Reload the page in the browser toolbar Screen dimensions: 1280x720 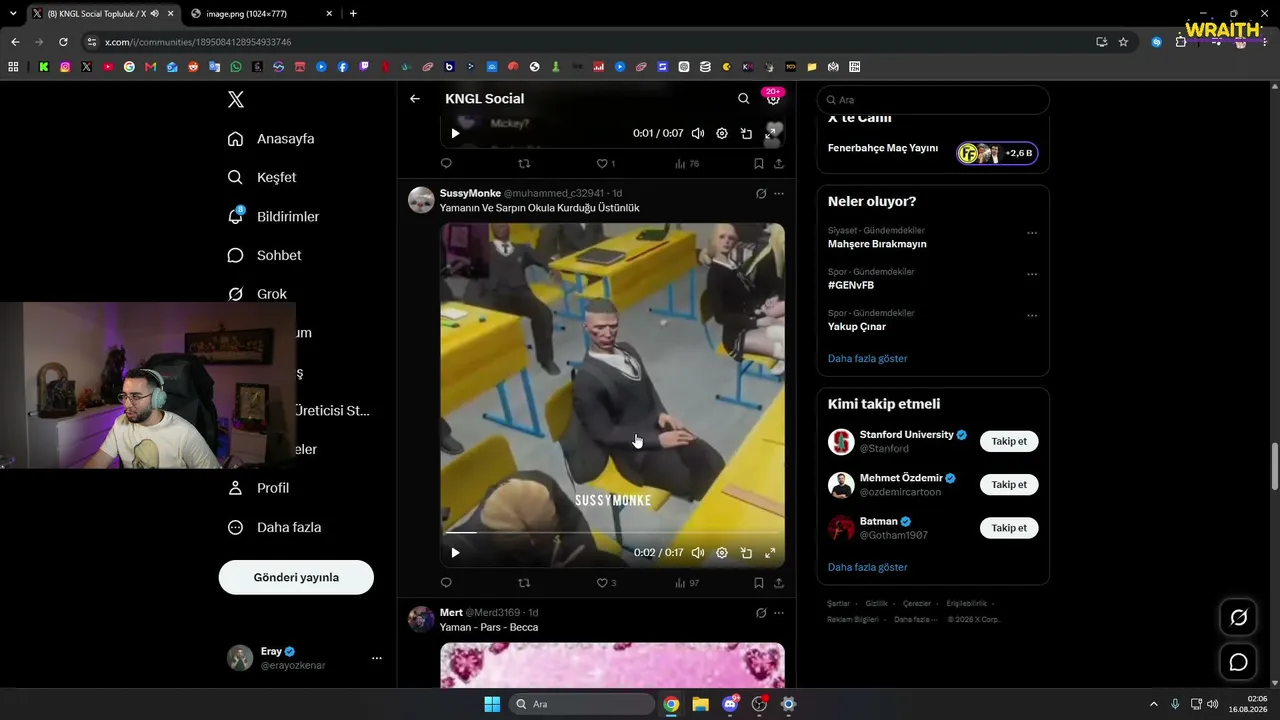(63, 42)
